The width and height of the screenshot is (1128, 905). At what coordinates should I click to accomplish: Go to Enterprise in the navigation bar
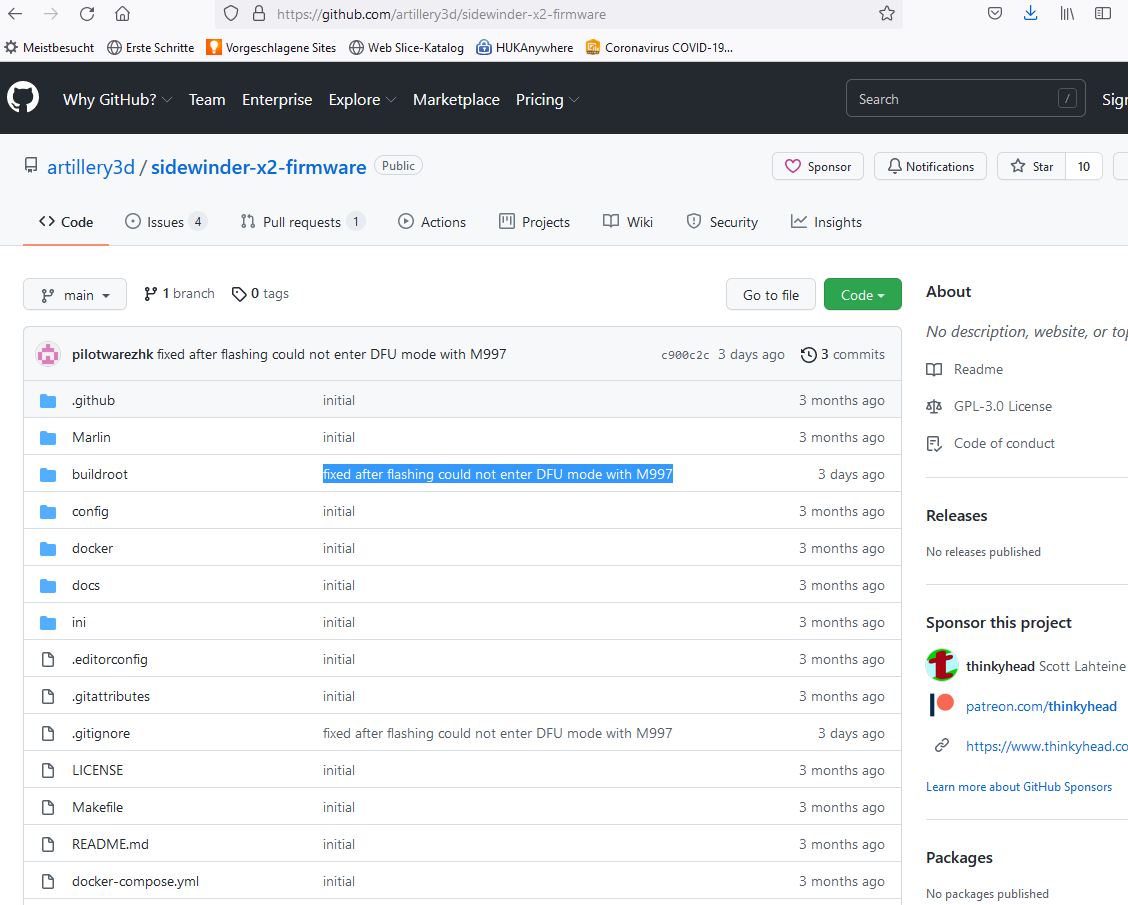pyautogui.click(x=277, y=99)
